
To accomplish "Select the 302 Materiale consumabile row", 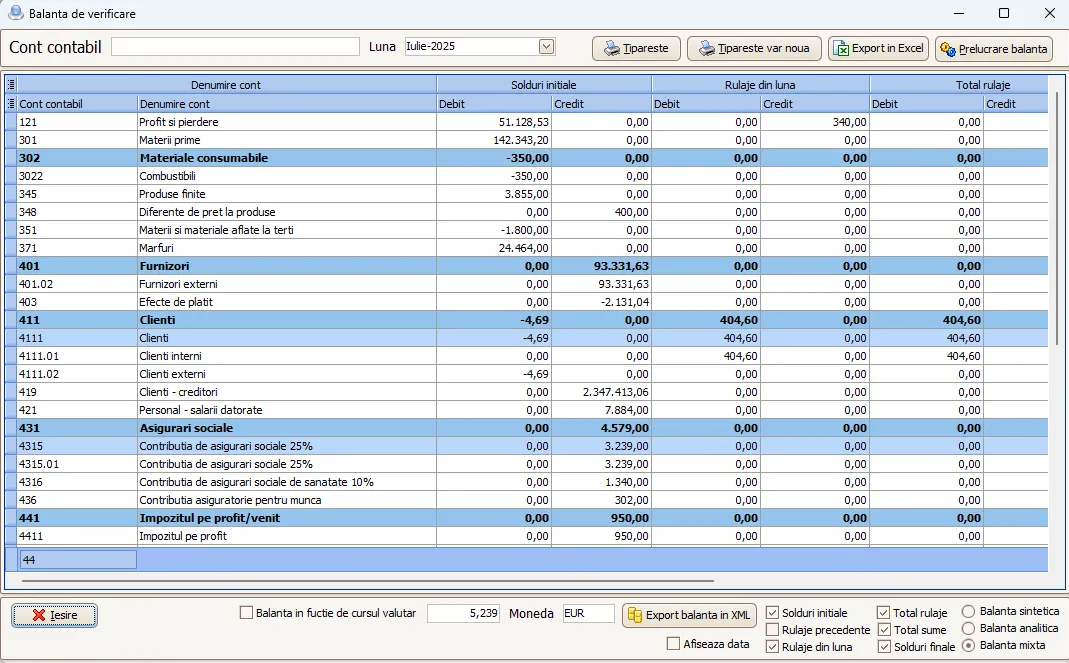I will click(x=526, y=158).
